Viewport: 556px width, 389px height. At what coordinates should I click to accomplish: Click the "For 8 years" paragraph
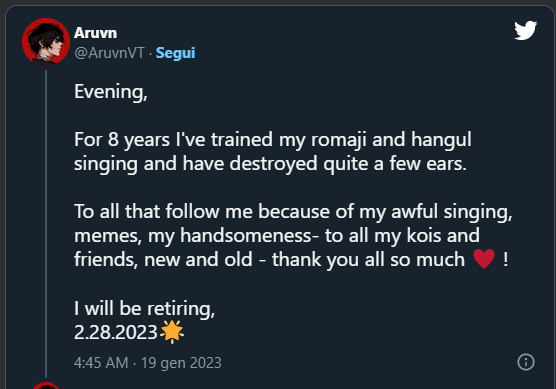coord(273,151)
